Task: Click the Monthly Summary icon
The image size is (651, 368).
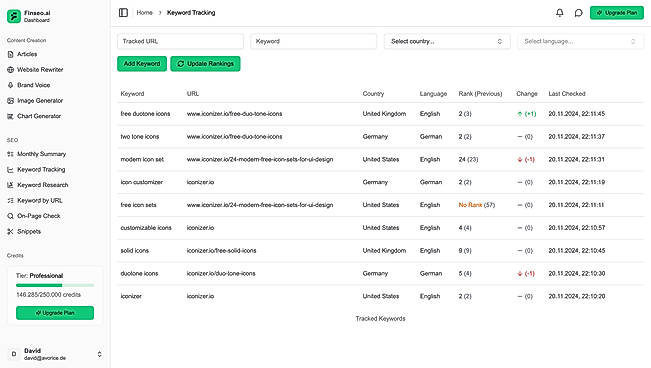Action: pos(10,154)
